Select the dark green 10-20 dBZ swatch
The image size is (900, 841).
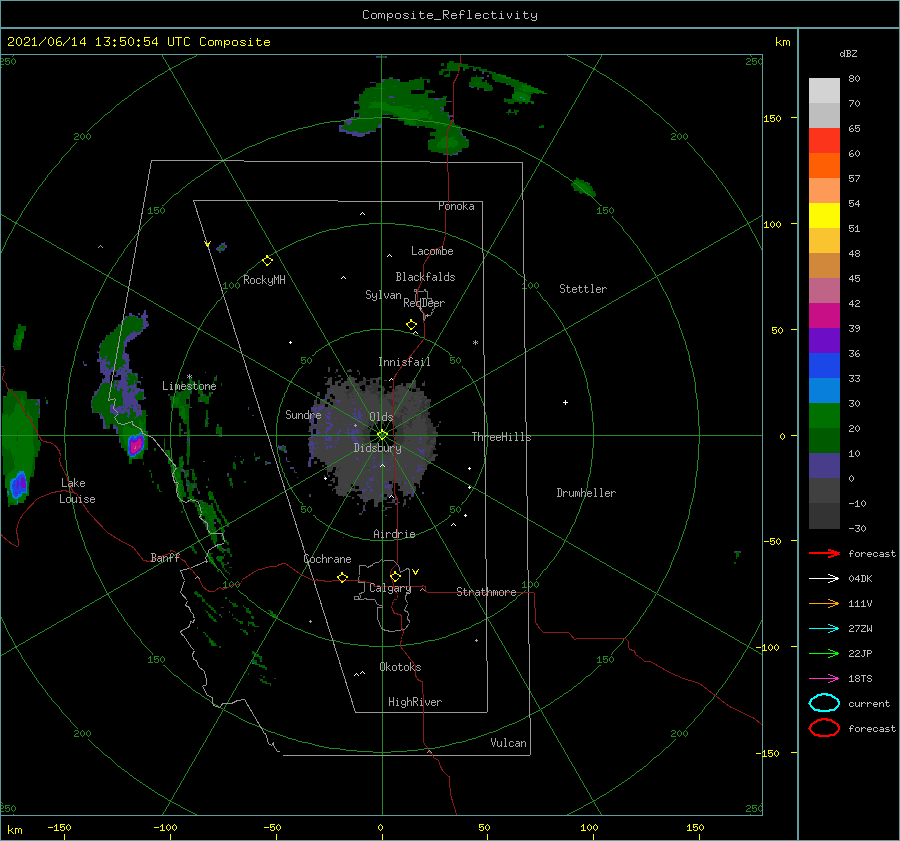[x=824, y=441]
